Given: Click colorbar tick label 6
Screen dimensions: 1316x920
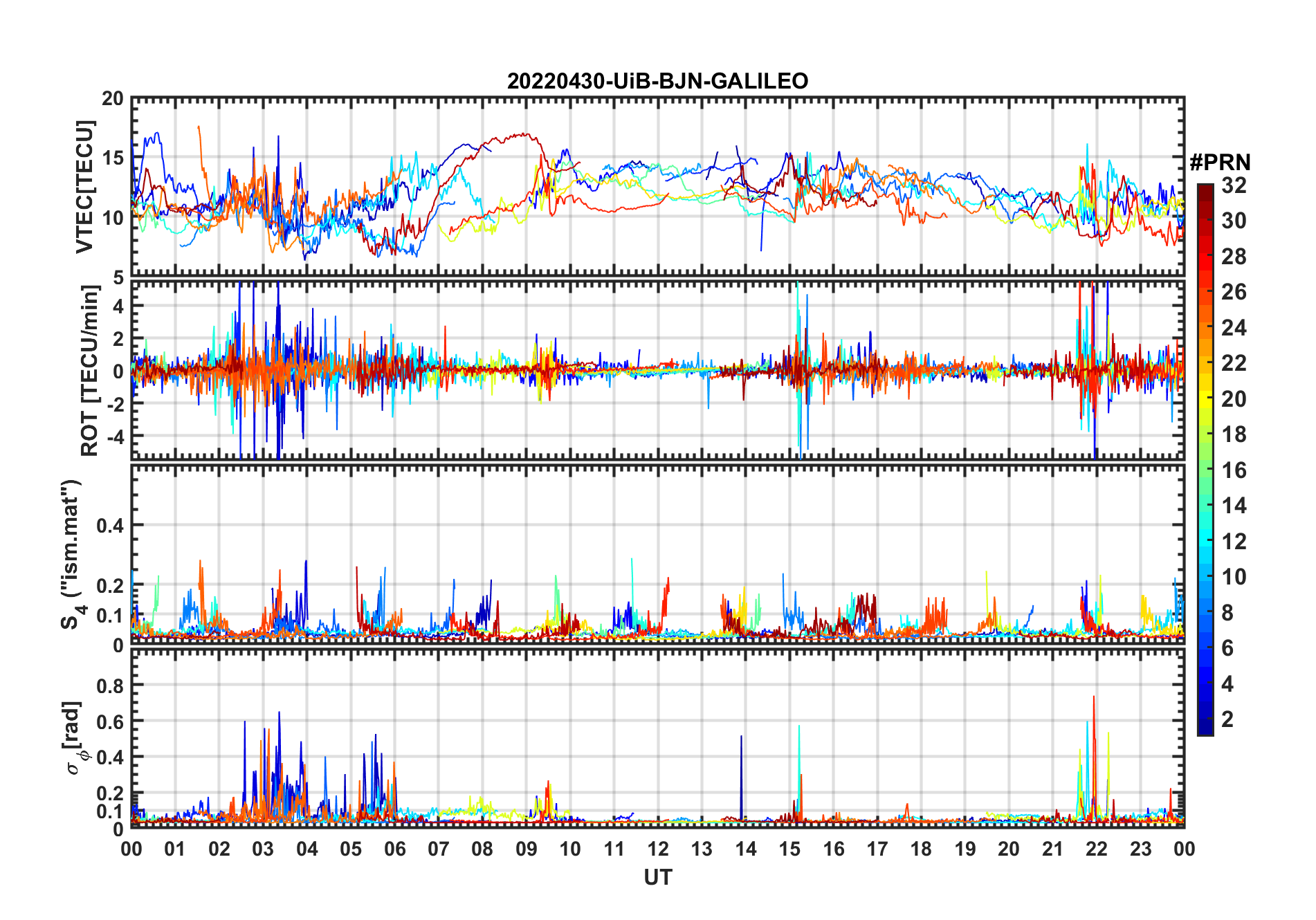Looking at the screenshot, I should pyautogui.click(x=1227, y=648).
